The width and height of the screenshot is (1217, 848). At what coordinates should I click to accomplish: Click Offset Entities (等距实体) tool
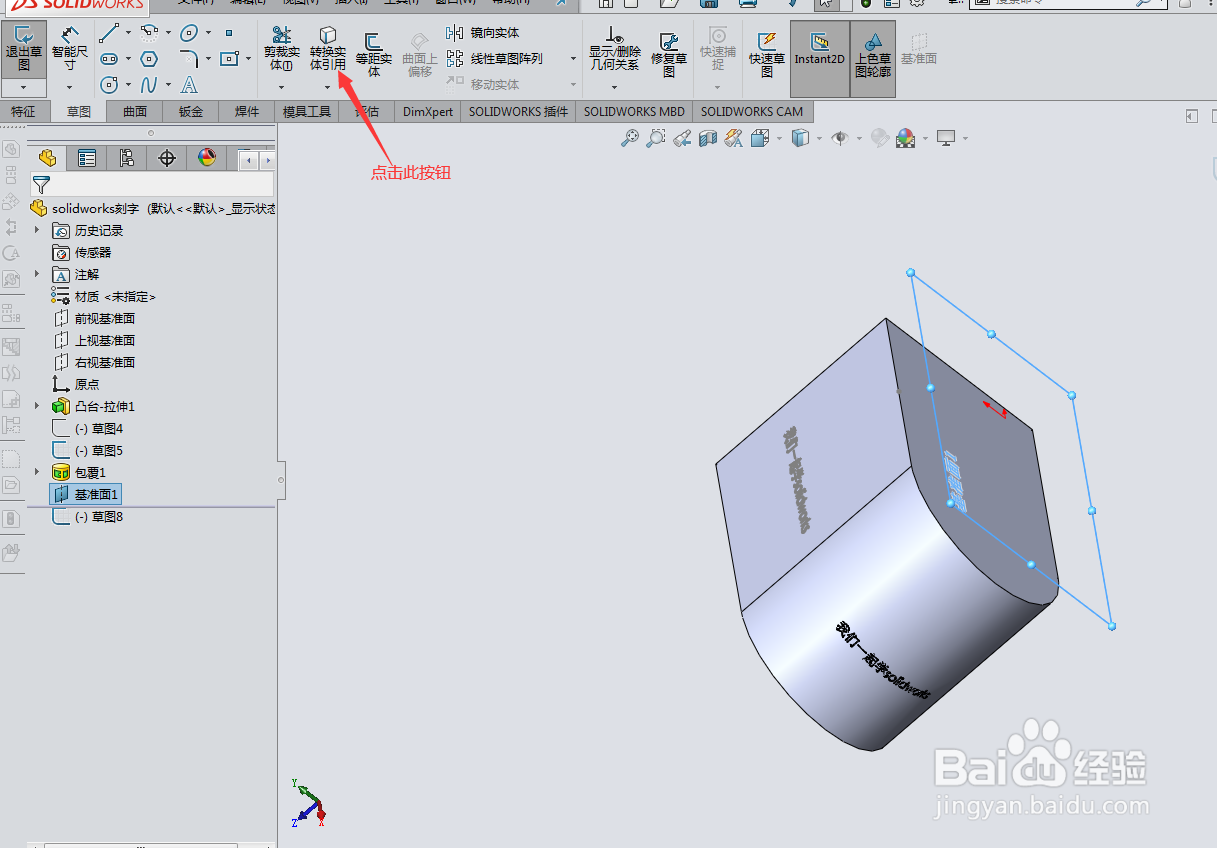click(374, 54)
